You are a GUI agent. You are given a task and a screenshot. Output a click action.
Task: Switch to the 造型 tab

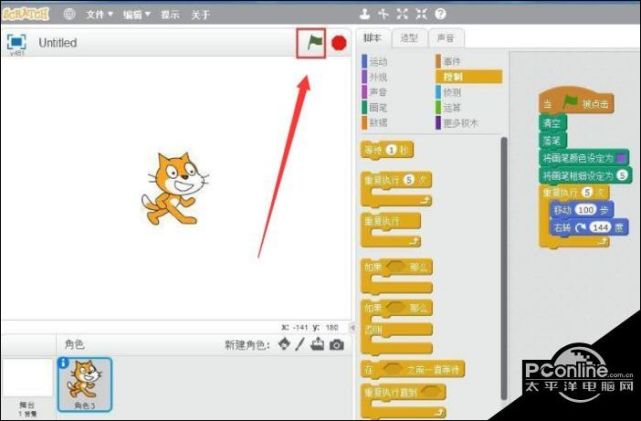[x=409, y=38]
